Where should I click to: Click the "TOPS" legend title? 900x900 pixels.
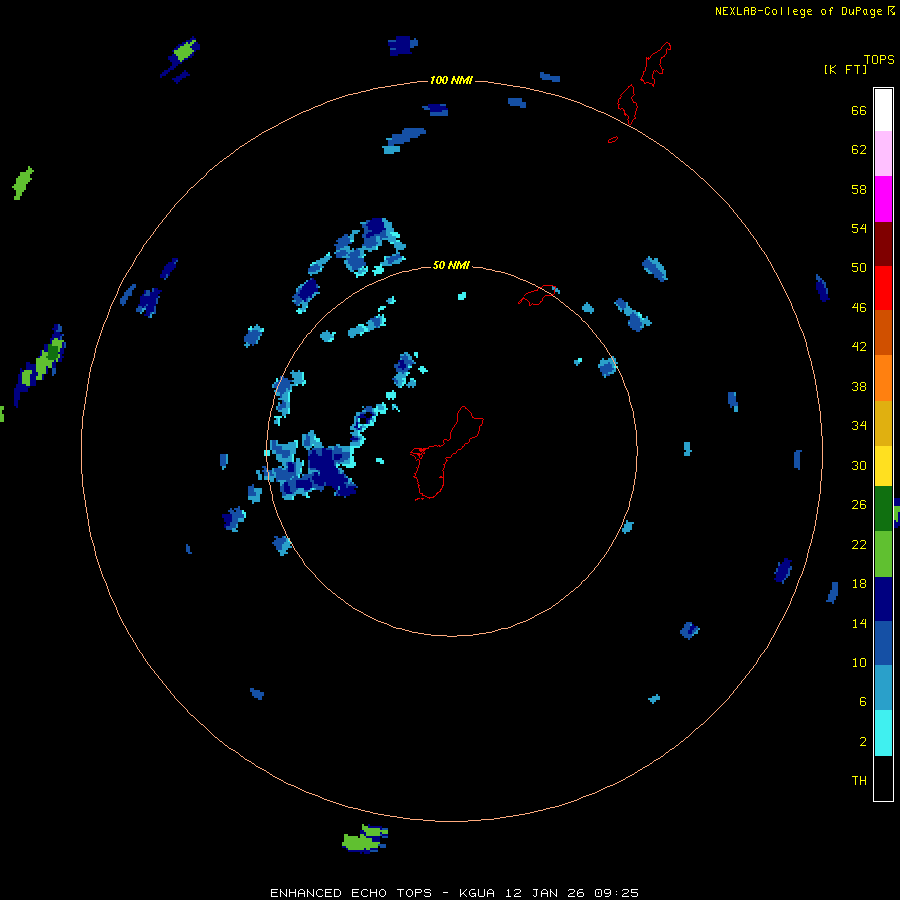[879, 60]
